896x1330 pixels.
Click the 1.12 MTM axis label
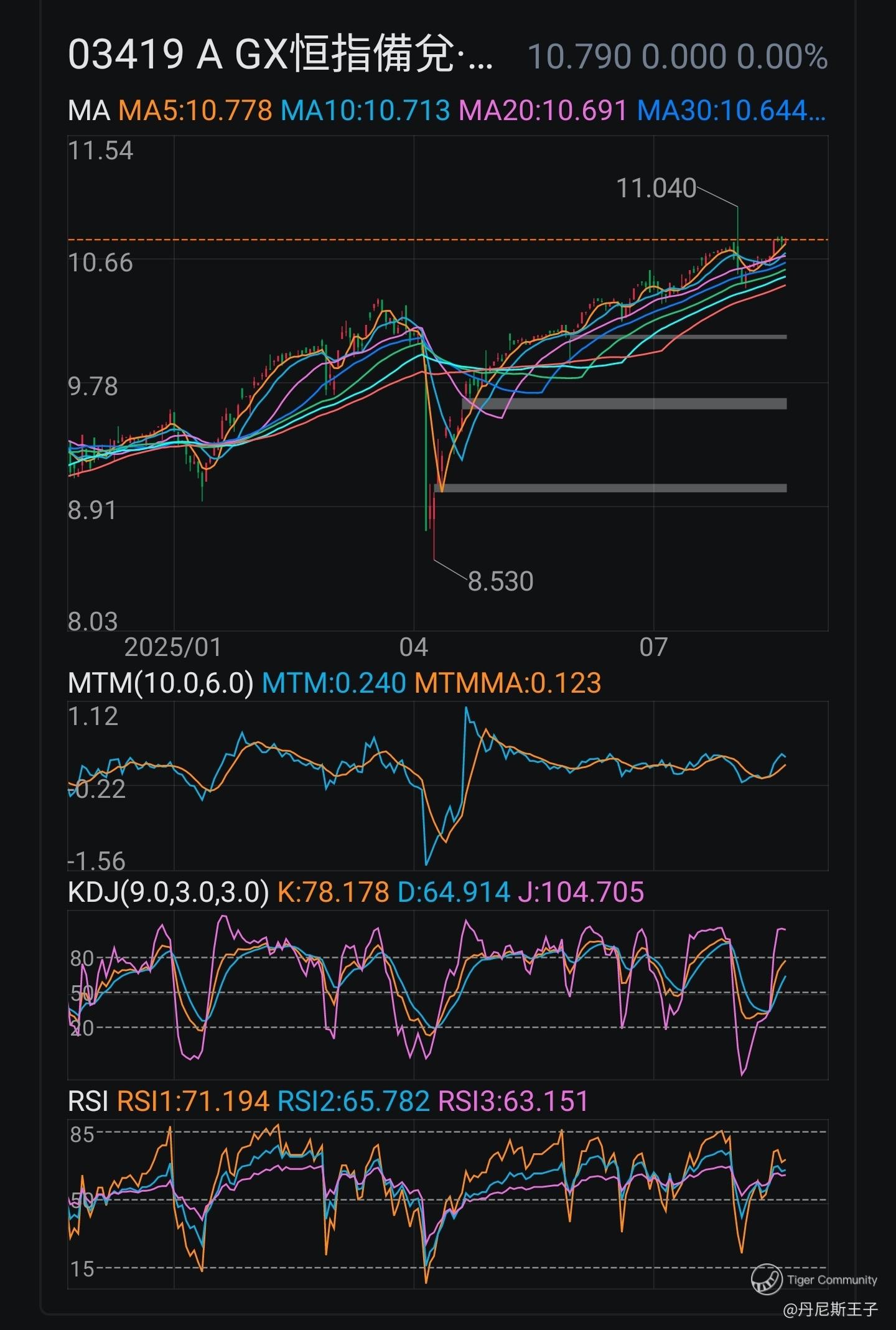point(93,716)
